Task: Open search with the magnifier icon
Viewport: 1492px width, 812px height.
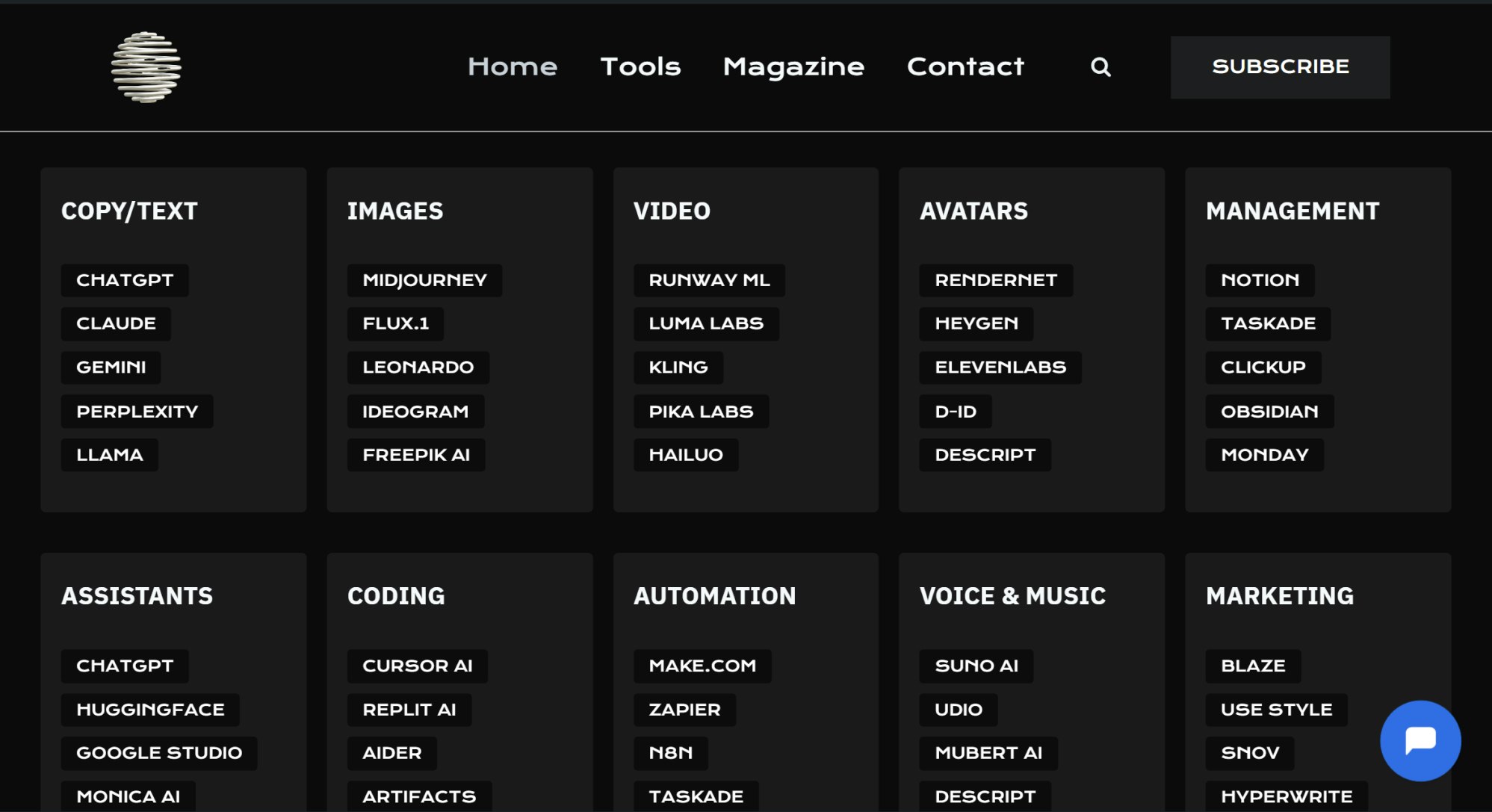Action: tap(1100, 67)
